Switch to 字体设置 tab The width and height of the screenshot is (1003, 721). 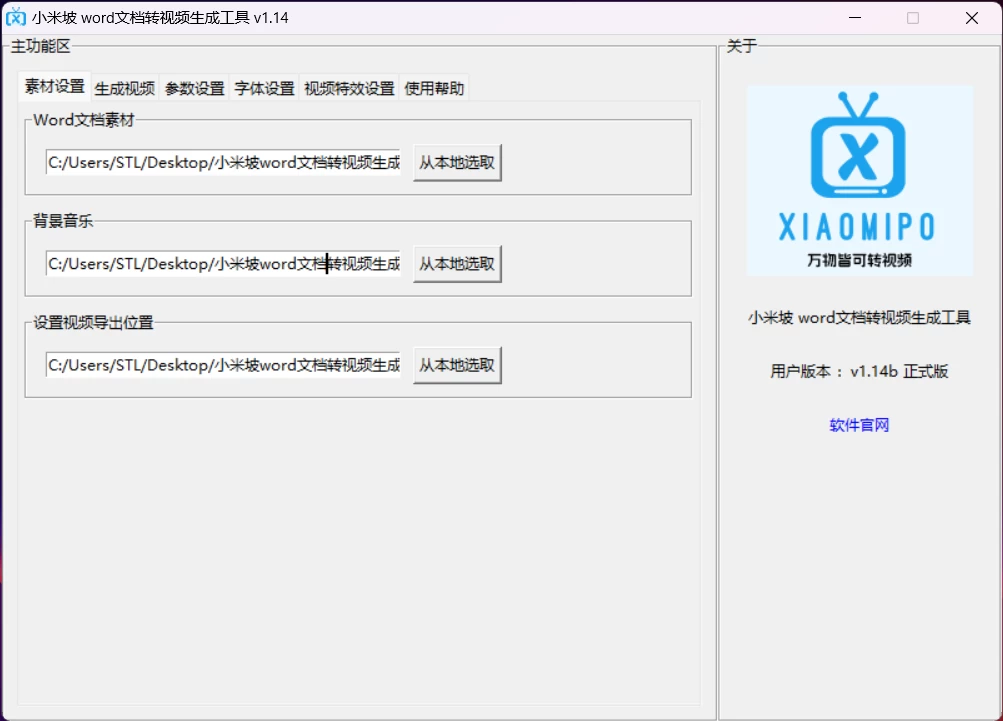pyautogui.click(x=264, y=88)
